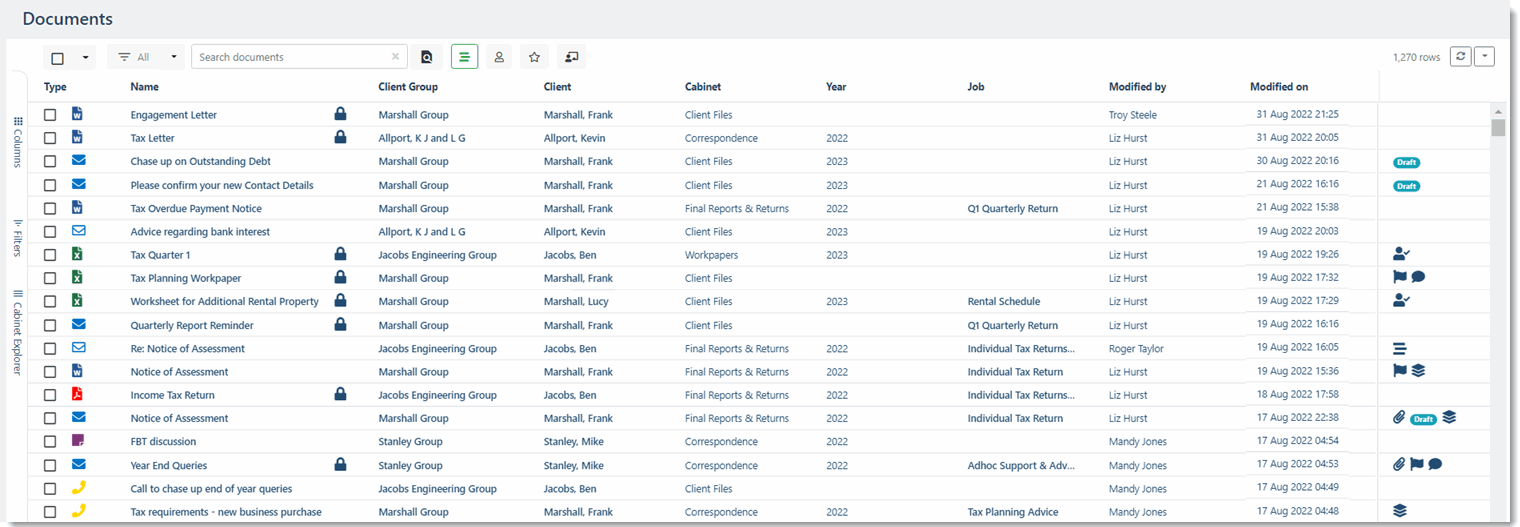The image size is (1520, 527).
Task: Click the Word icon for Engagement Letter
Action: (78, 114)
